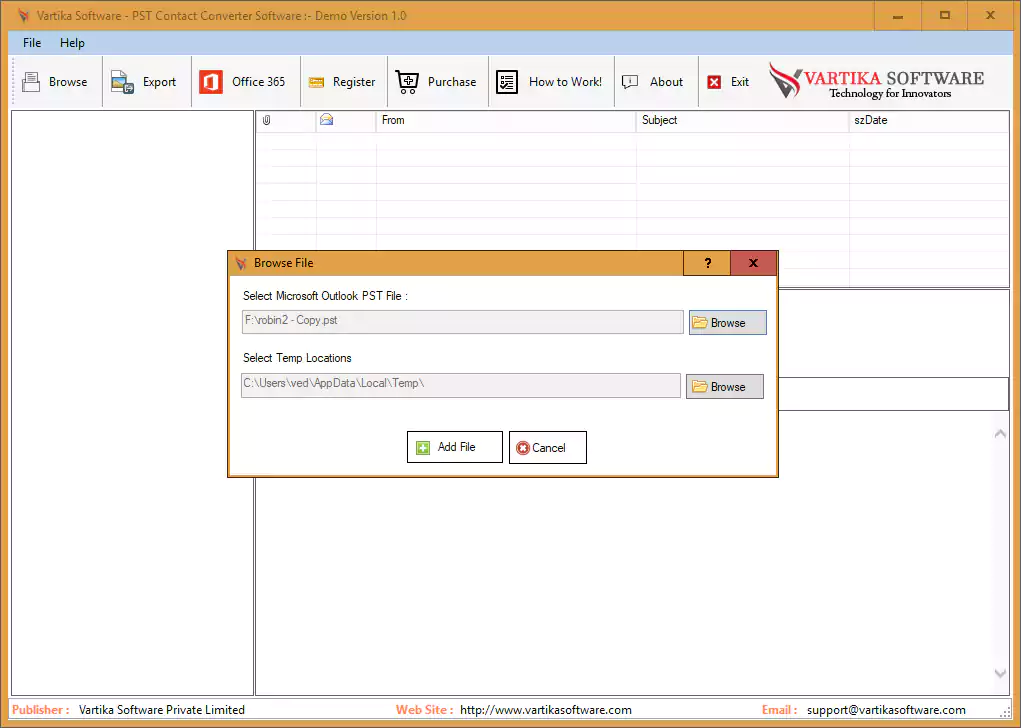This screenshot has height=728, width=1021.
Task: Click the Add File button text
Action: [x=456, y=447]
